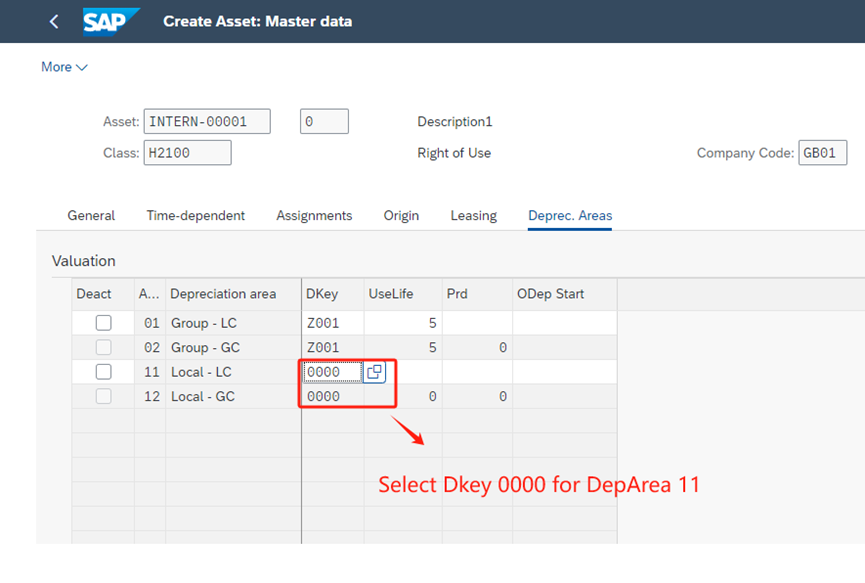Open value help icon beside DKey 0000

(374, 372)
